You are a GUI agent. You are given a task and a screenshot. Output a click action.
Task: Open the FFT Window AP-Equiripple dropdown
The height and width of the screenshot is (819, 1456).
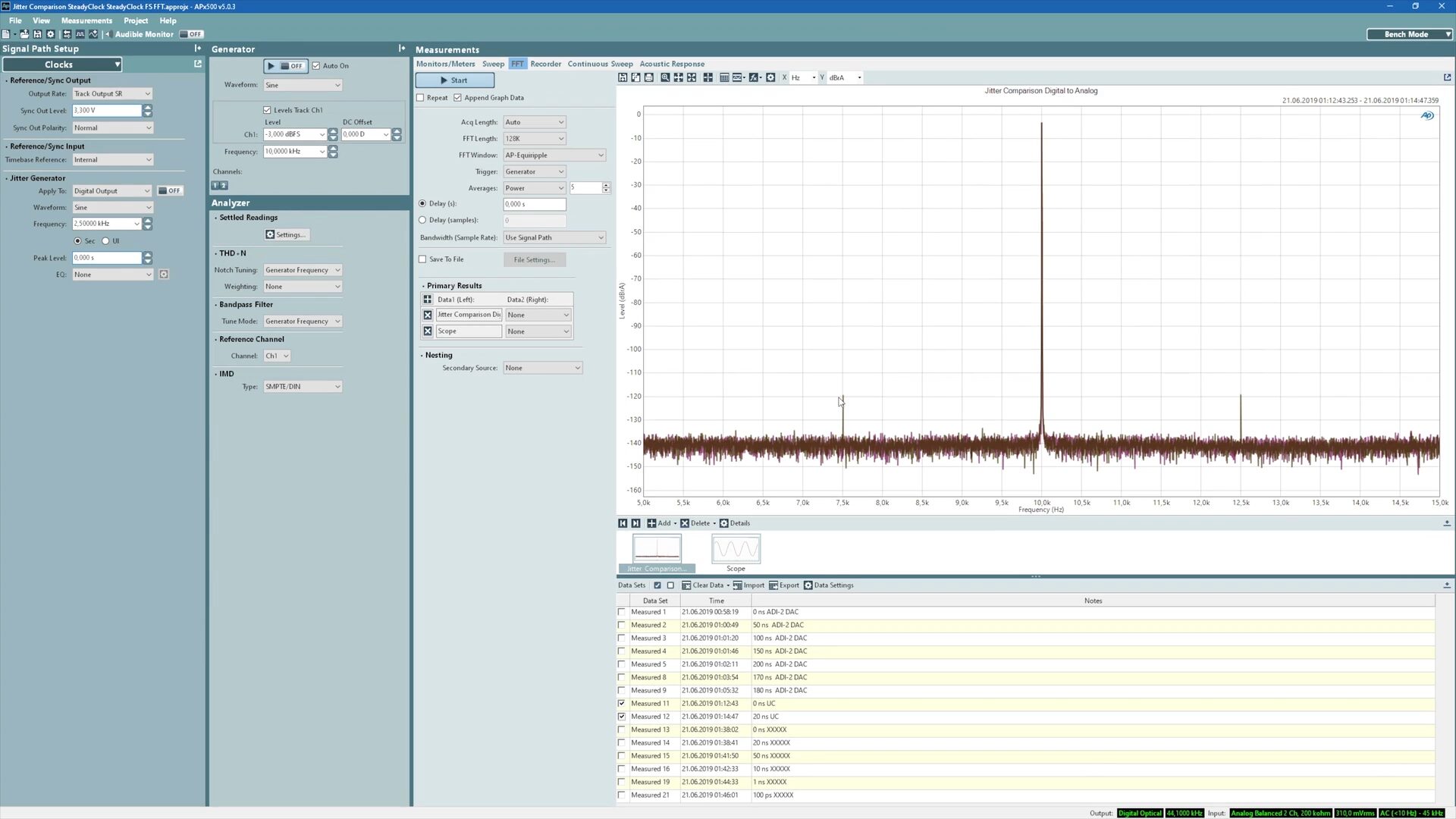pyautogui.click(x=554, y=155)
